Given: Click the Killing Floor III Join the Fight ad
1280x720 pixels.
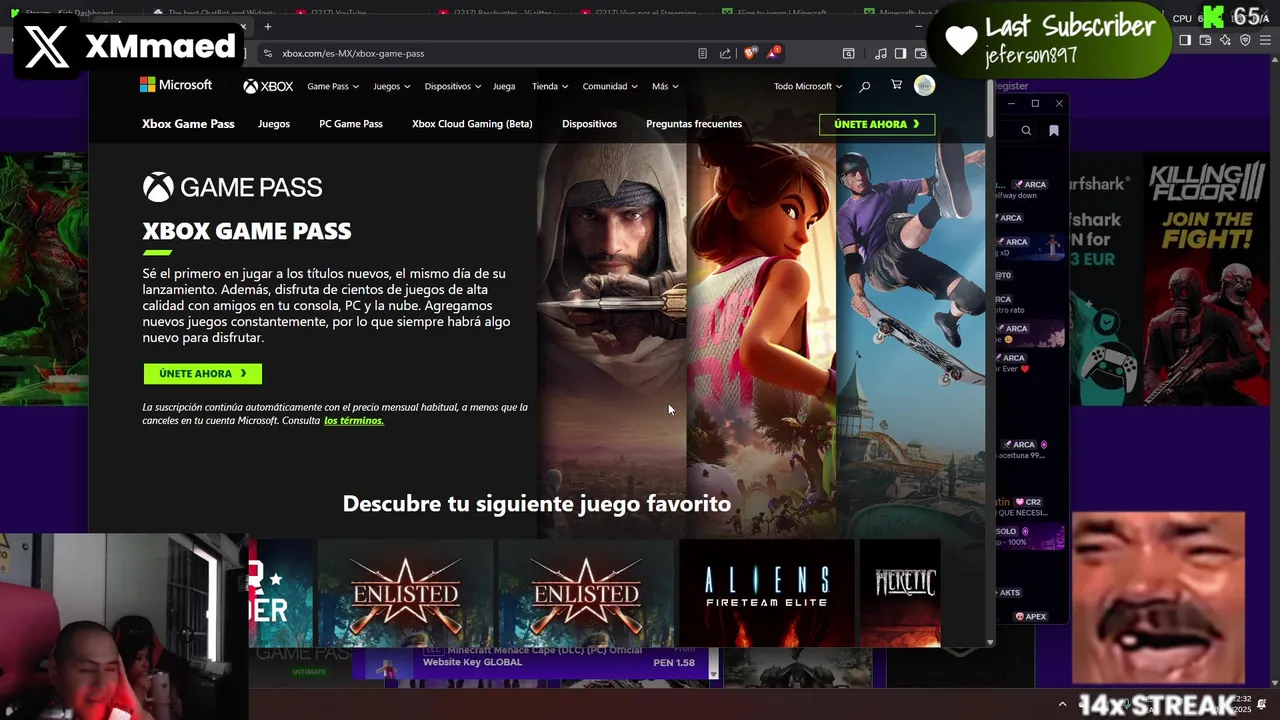Looking at the screenshot, I should 1207,280.
